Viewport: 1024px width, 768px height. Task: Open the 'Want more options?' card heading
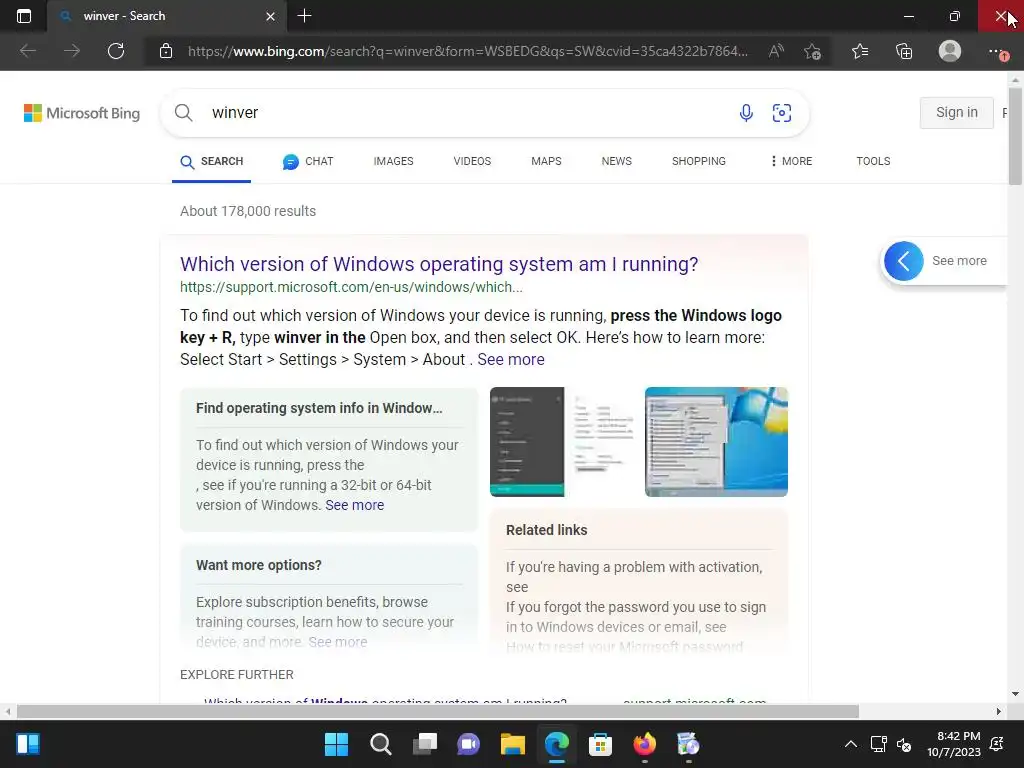click(x=259, y=566)
